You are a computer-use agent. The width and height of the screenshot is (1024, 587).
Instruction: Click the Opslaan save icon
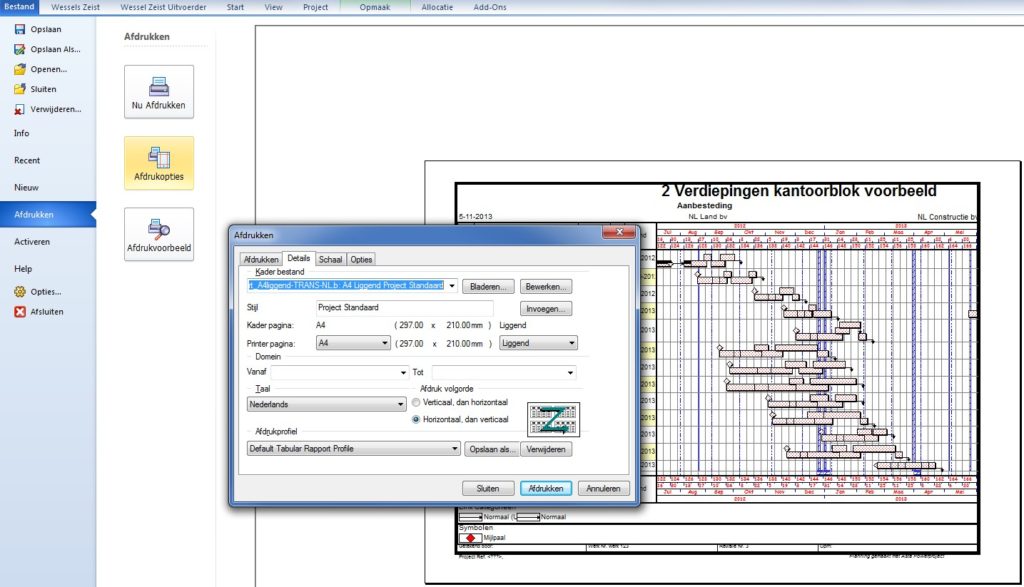tap(20, 29)
